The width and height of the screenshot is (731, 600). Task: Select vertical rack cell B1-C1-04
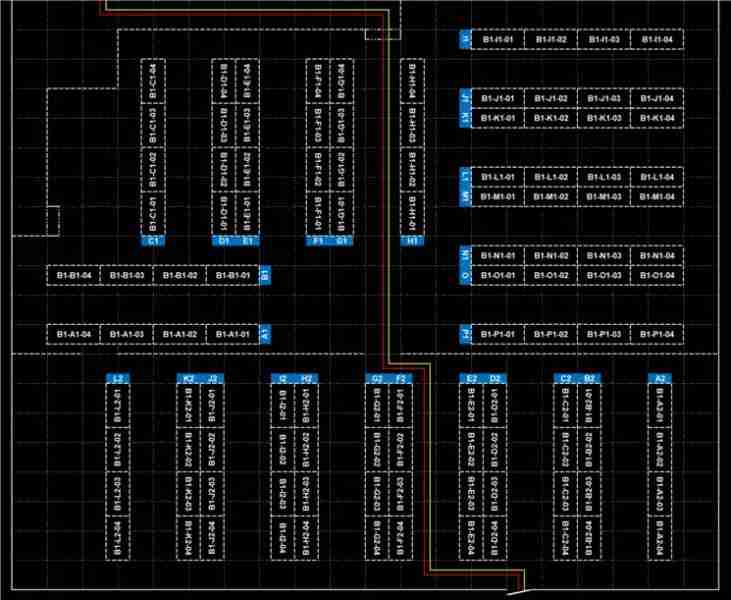153,81
